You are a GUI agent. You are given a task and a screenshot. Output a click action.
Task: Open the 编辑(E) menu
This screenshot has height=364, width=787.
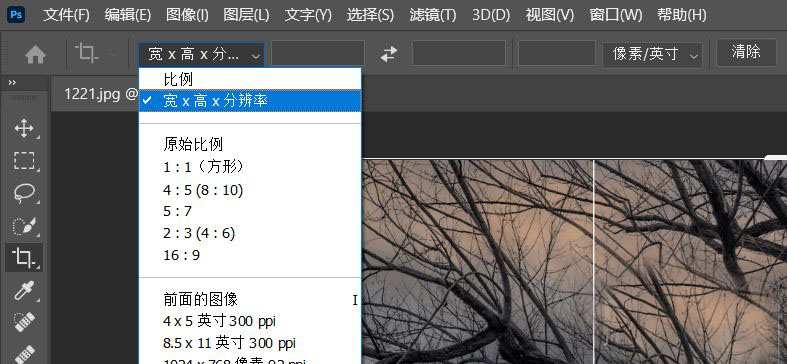[127, 15]
